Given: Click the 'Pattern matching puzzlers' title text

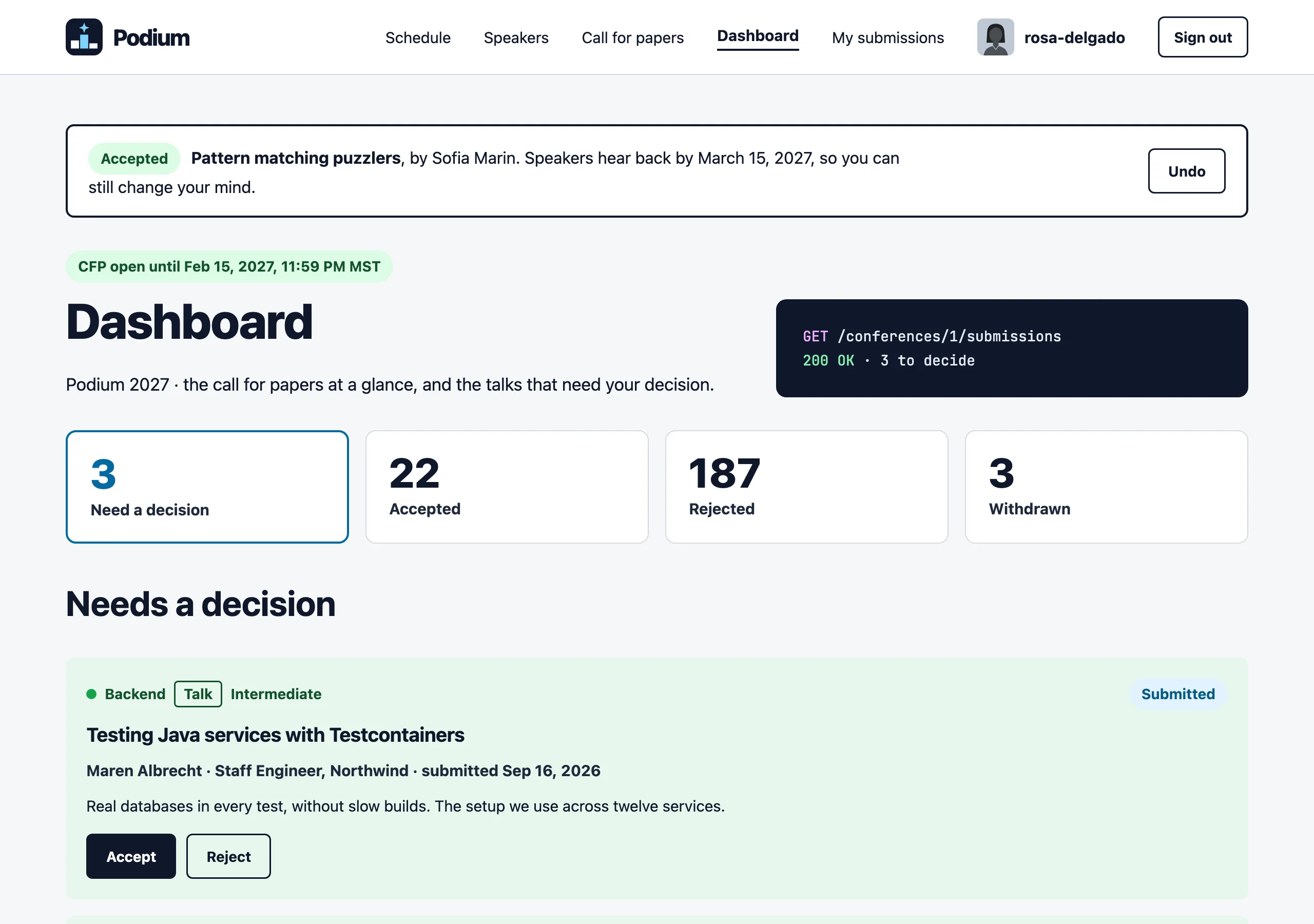Looking at the screenshot, I should [296, 158].
